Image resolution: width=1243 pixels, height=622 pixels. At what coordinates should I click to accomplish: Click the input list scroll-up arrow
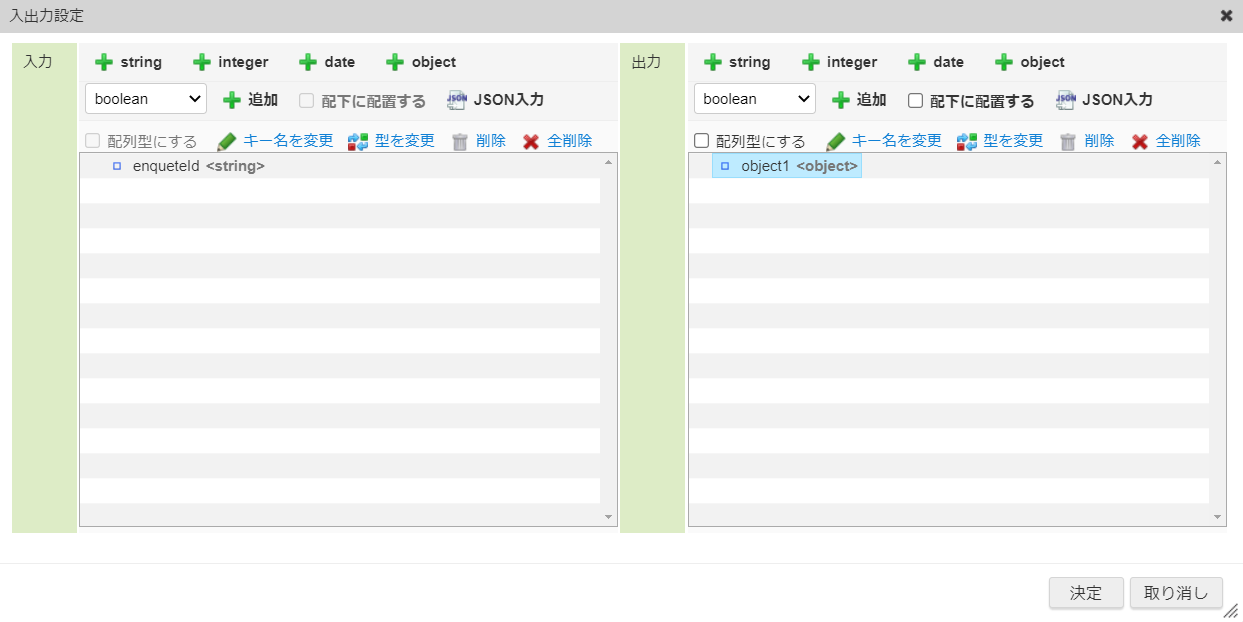(609, 161)
